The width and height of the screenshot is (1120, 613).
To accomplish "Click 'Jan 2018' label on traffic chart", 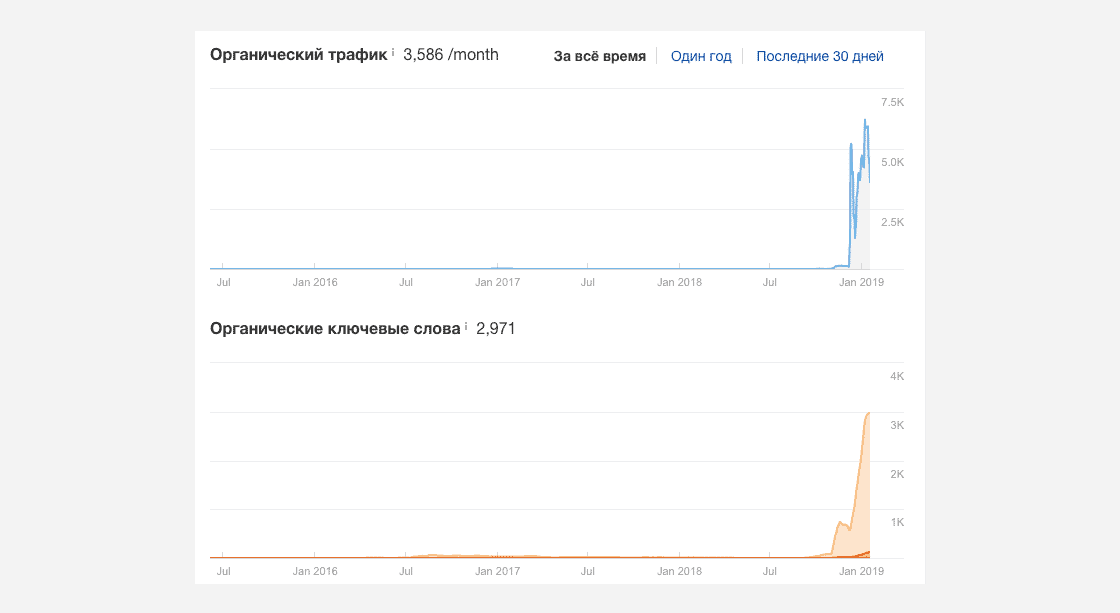I will click(679, 282).
